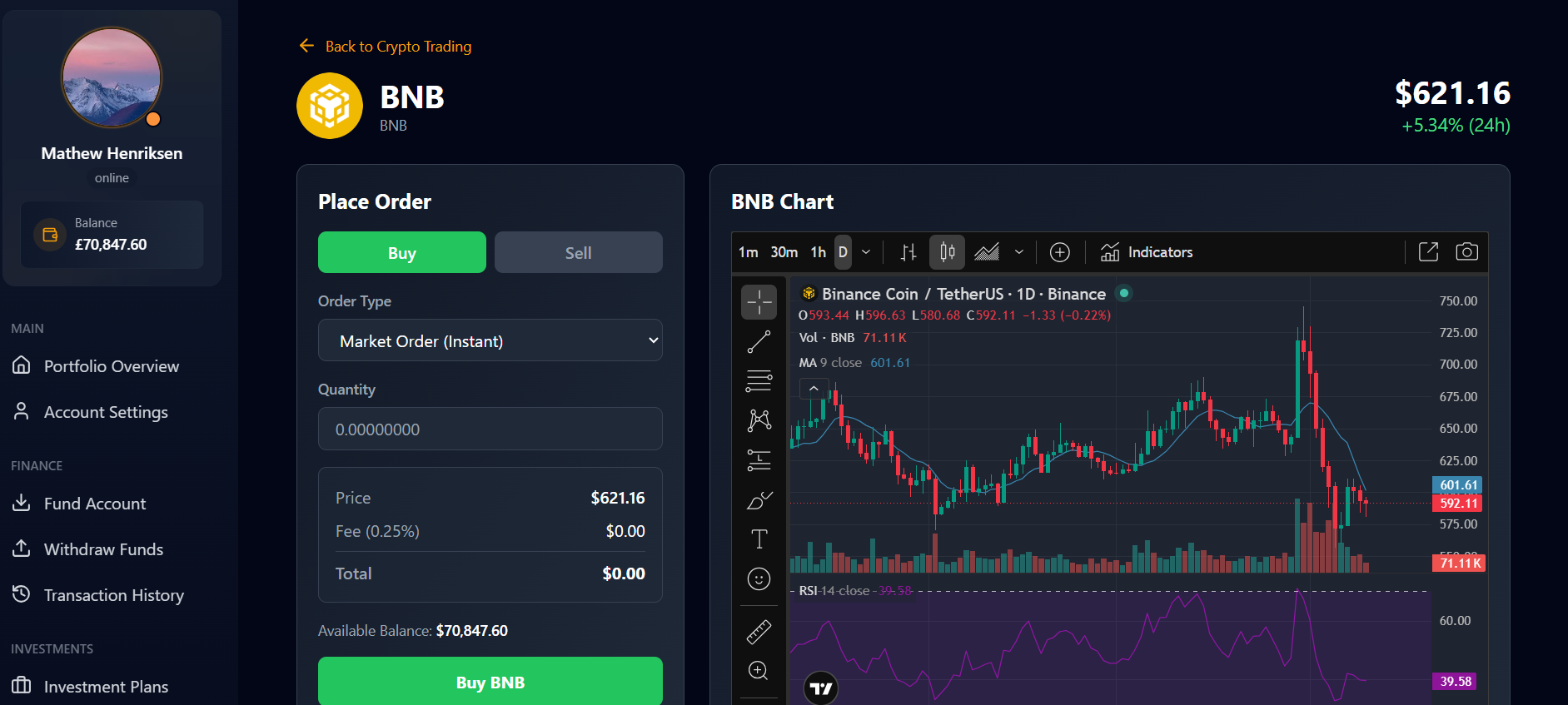The image size is (1568, 705).
Task: Open the emoji icons tool
Action: 759,579
